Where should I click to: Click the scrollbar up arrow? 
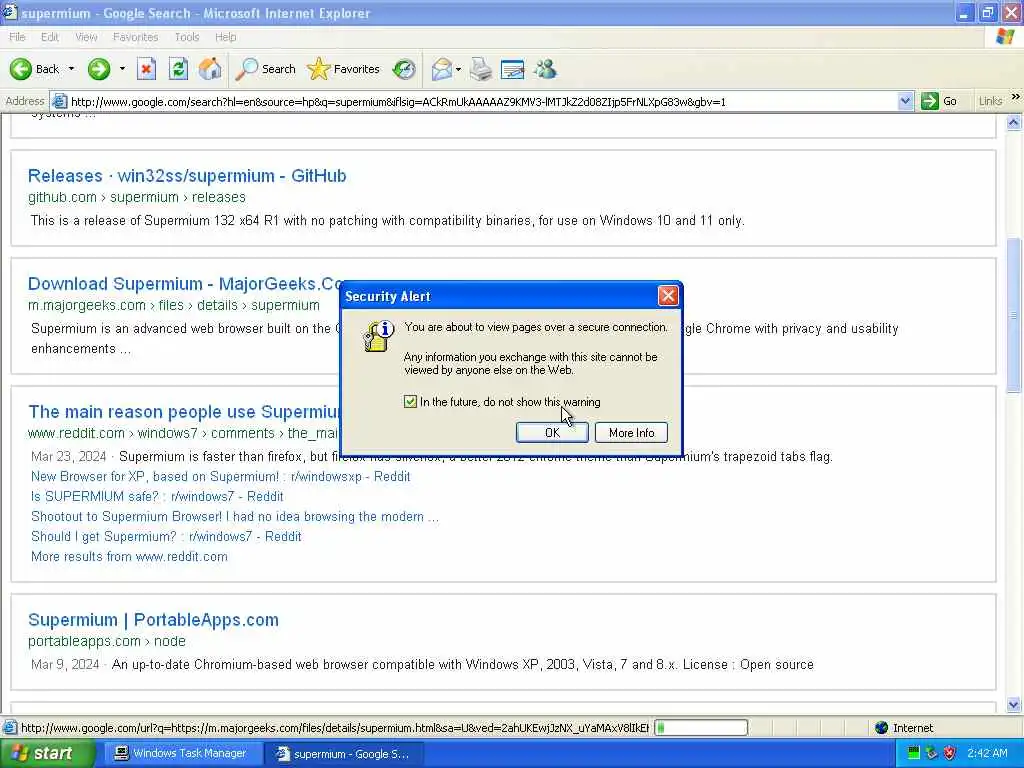(x=1014, y=122)
